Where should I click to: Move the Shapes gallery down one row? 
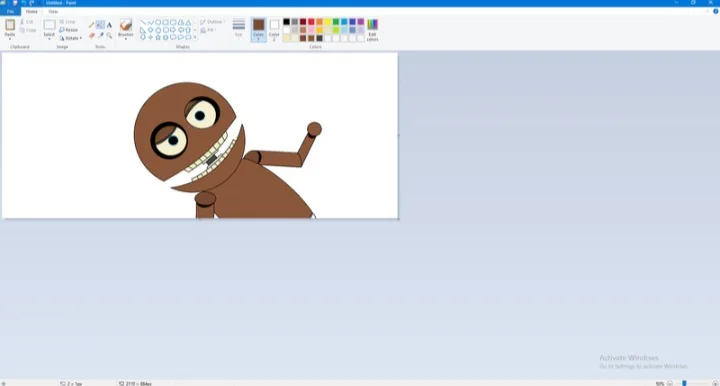coord(195,30)
